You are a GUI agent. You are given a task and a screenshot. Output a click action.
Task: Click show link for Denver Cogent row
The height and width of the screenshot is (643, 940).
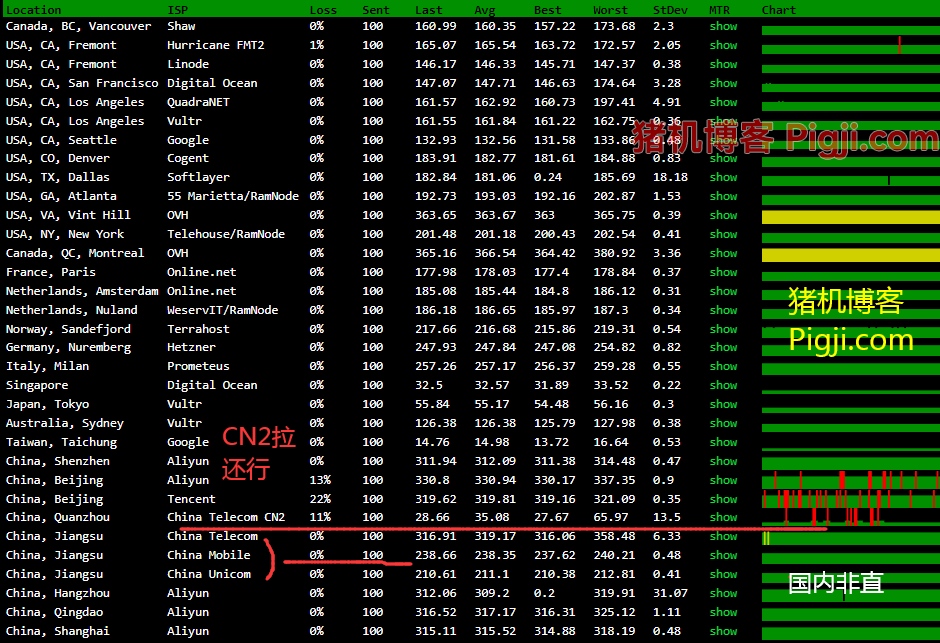[723, 158]
